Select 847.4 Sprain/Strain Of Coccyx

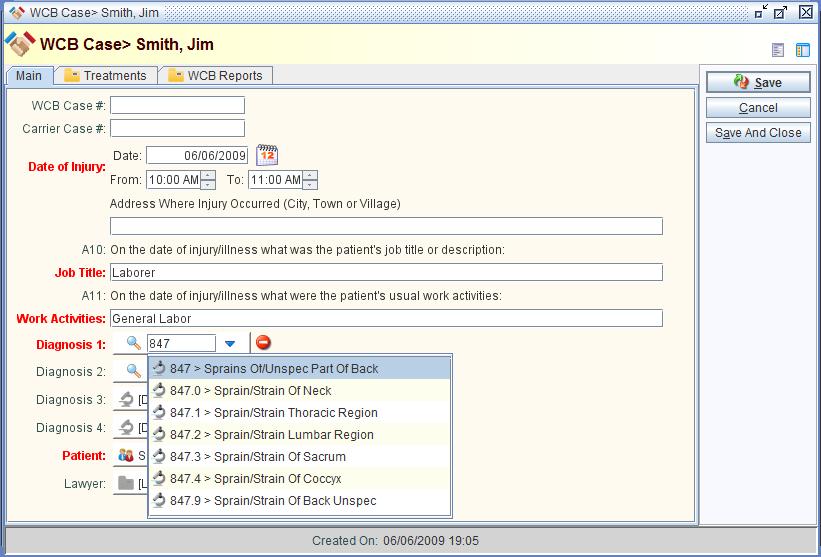click(299, 478)
